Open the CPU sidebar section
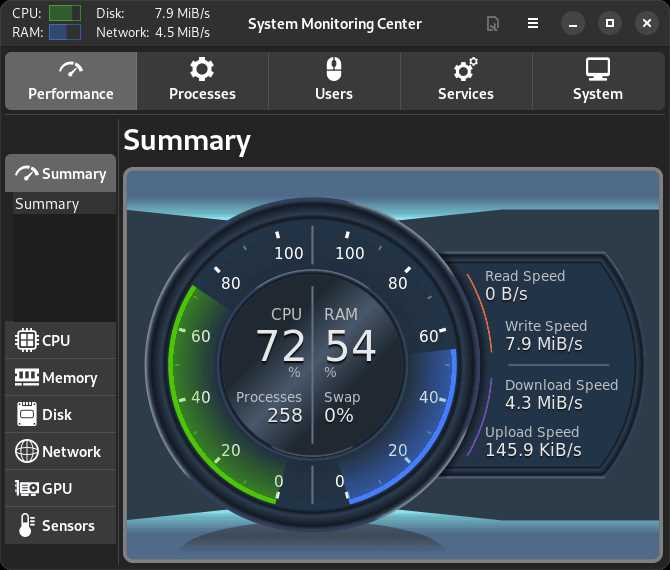 60,341
